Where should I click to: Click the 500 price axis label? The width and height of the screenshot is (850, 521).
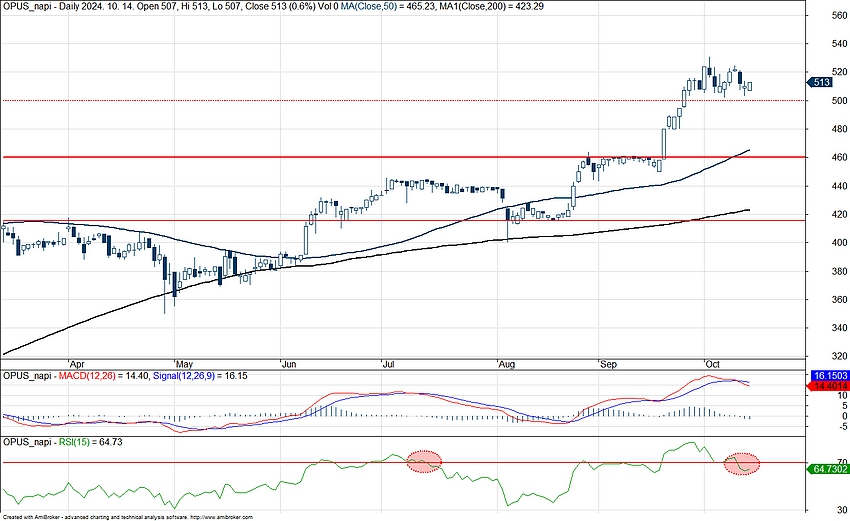[840, 101]
